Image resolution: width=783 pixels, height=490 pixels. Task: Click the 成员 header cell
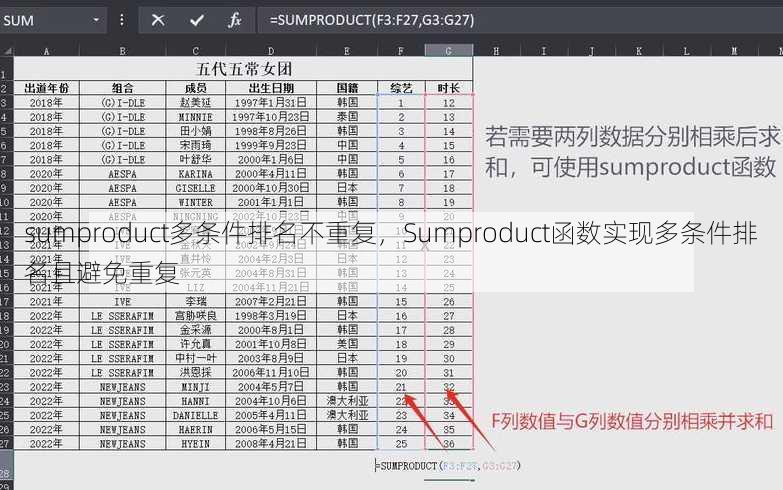[195, 88]
